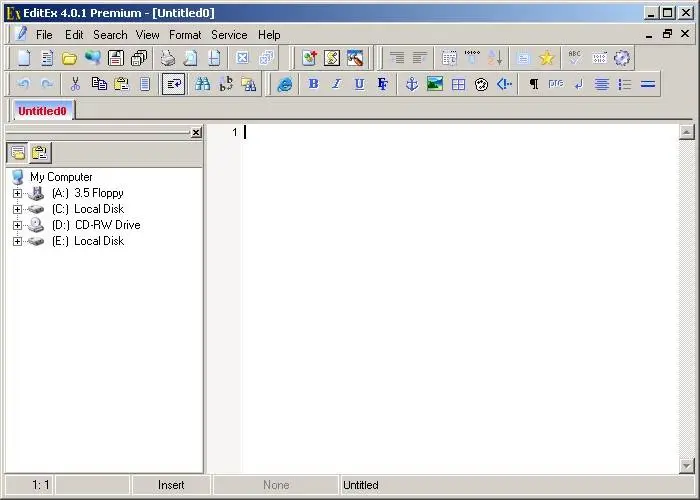Open the View menu

[x=148, y=35]
